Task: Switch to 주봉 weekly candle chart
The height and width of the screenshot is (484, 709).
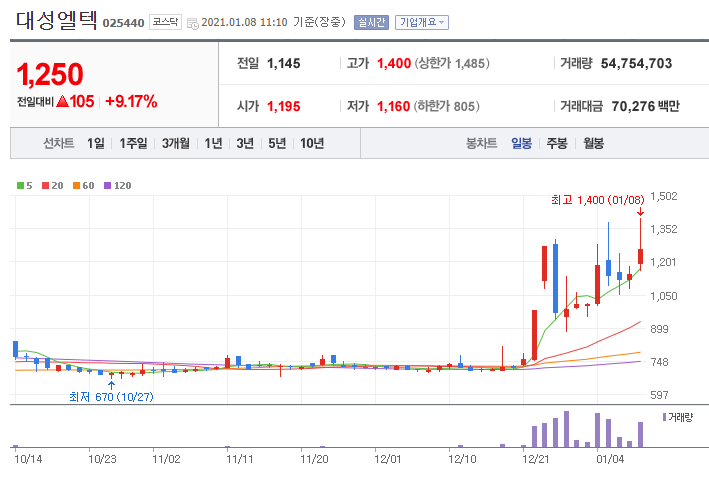Action: 557,143
